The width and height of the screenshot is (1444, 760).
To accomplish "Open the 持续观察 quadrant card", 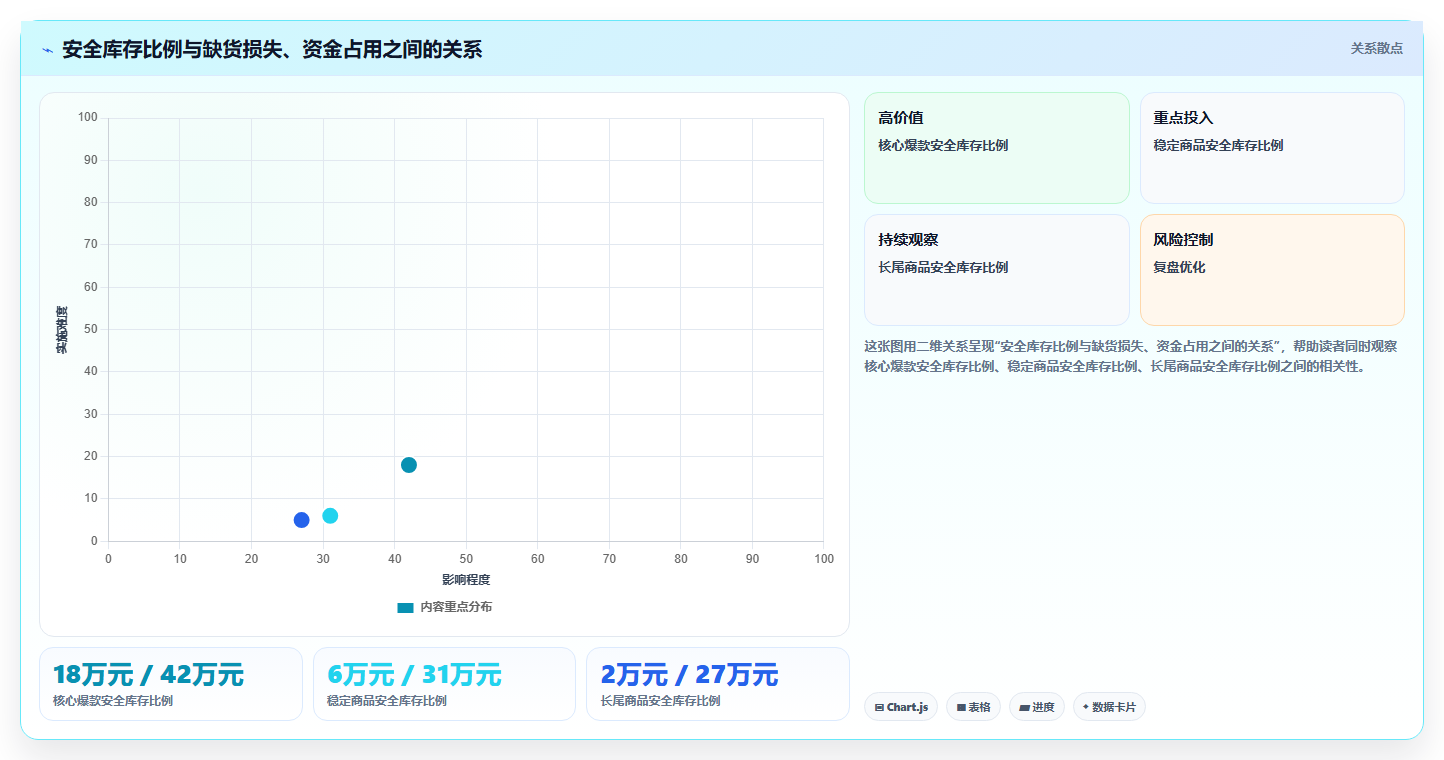I will [x=997, y=270].
